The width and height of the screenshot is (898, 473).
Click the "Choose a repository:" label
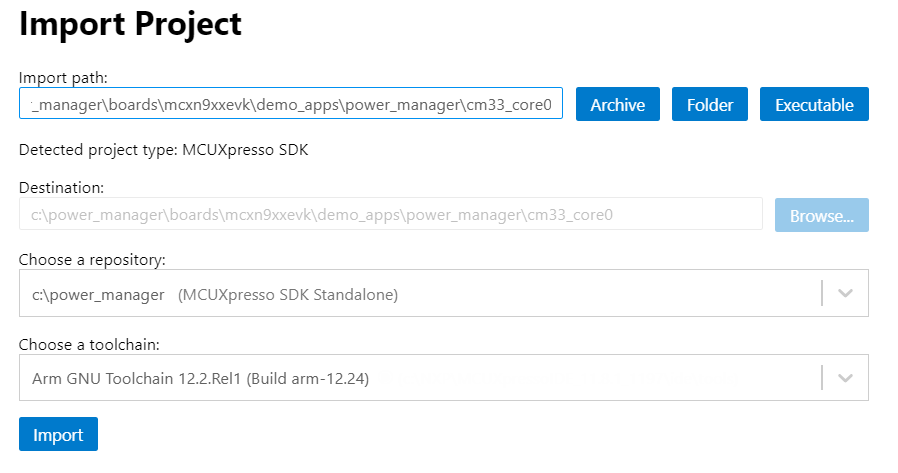[x=92, y=259]
